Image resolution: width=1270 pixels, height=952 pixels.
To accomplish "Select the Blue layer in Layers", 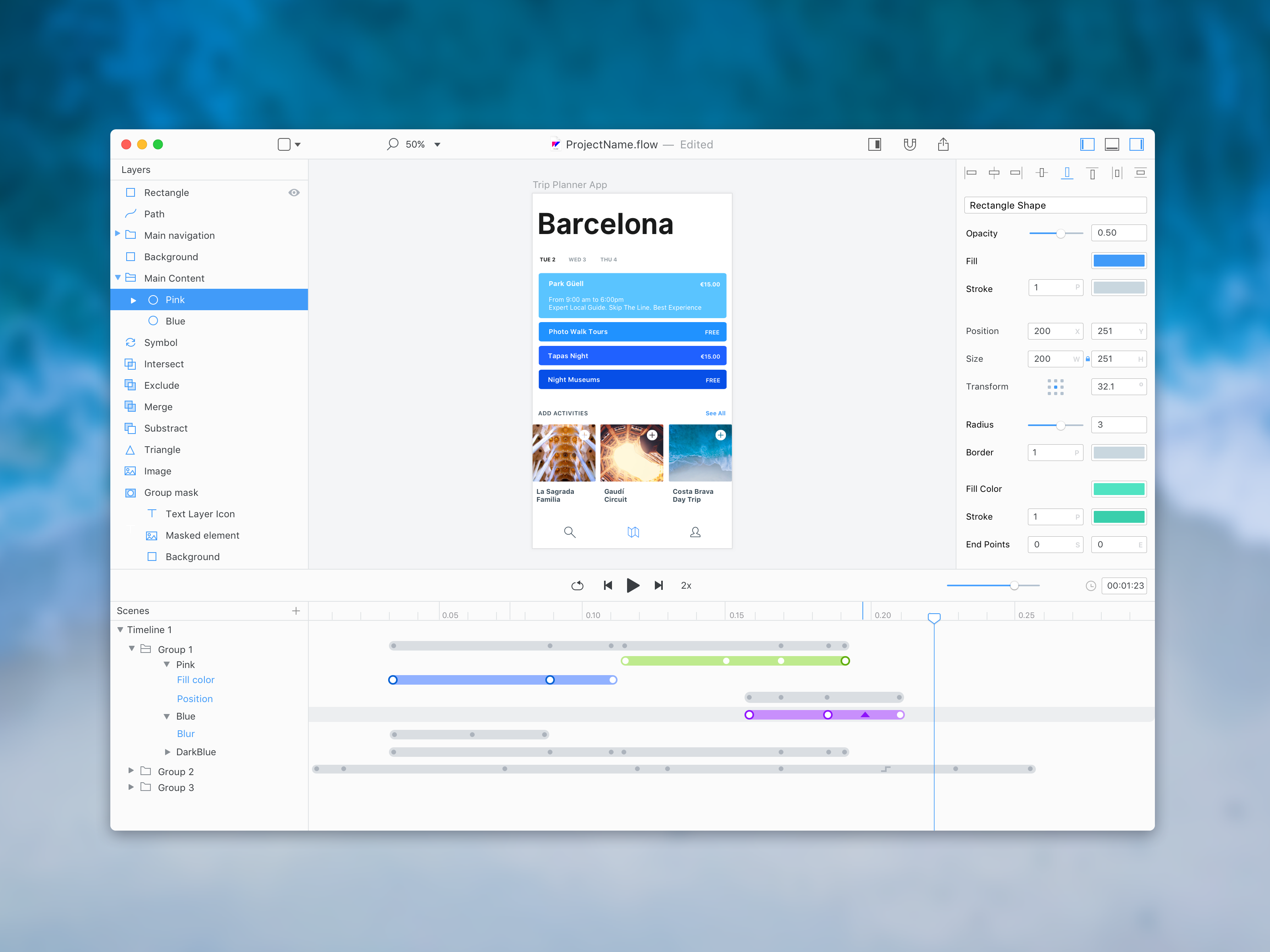I will tap(209, 321).
